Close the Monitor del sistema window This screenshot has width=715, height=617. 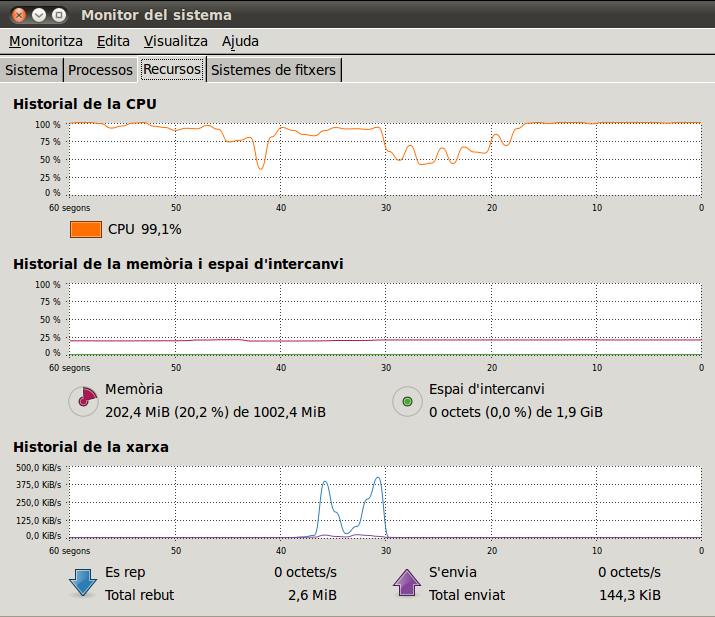tap(19, 15)
